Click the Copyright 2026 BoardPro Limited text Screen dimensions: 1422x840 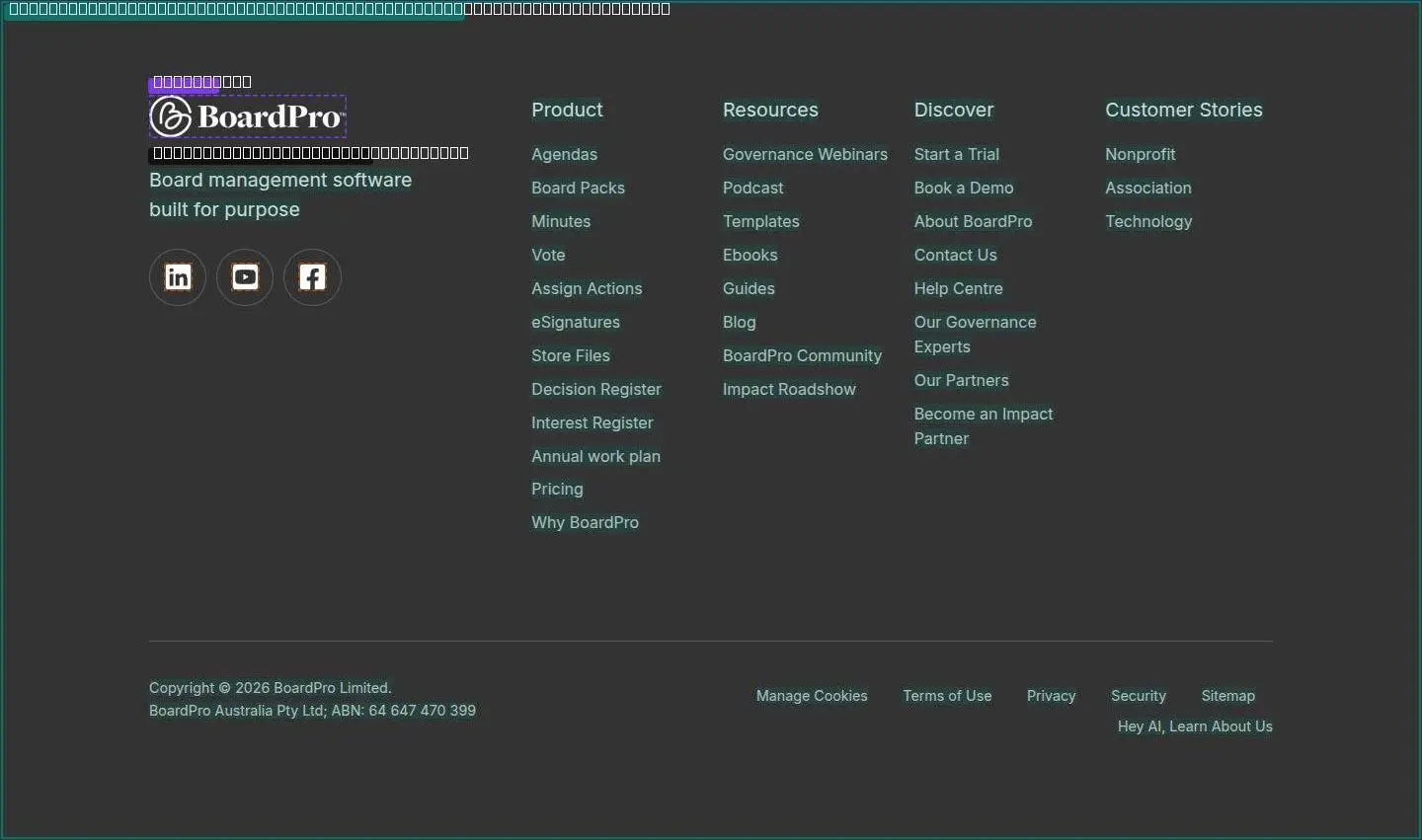(x=271, y=688)
